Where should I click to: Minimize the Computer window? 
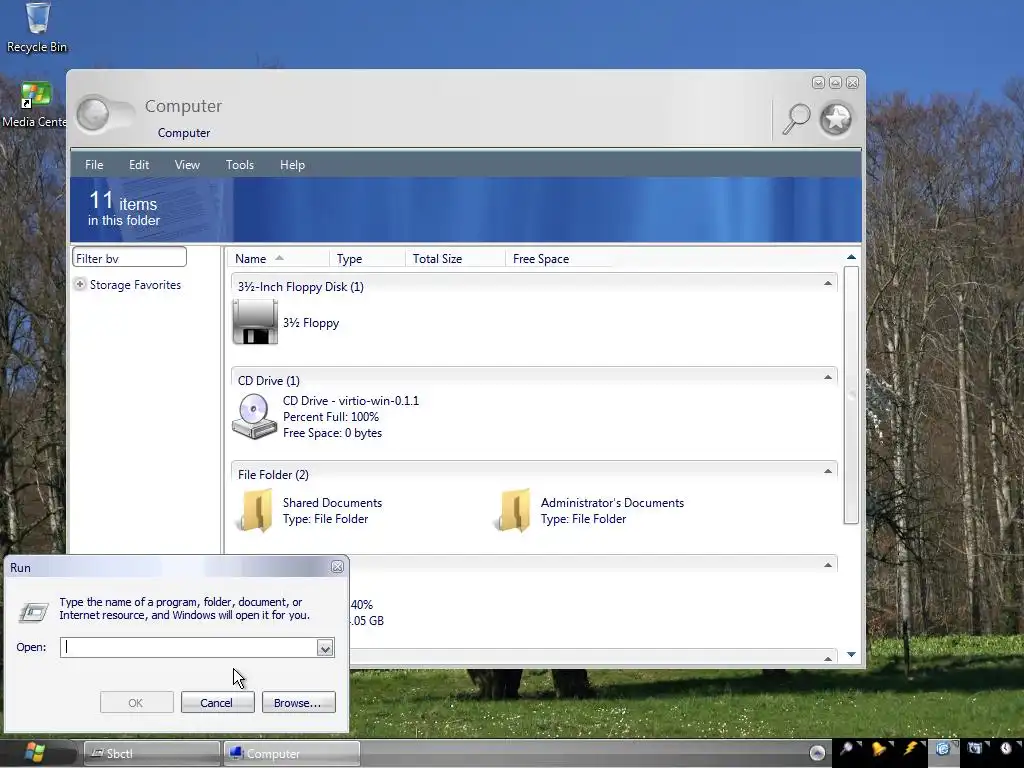tap(818, 82)
